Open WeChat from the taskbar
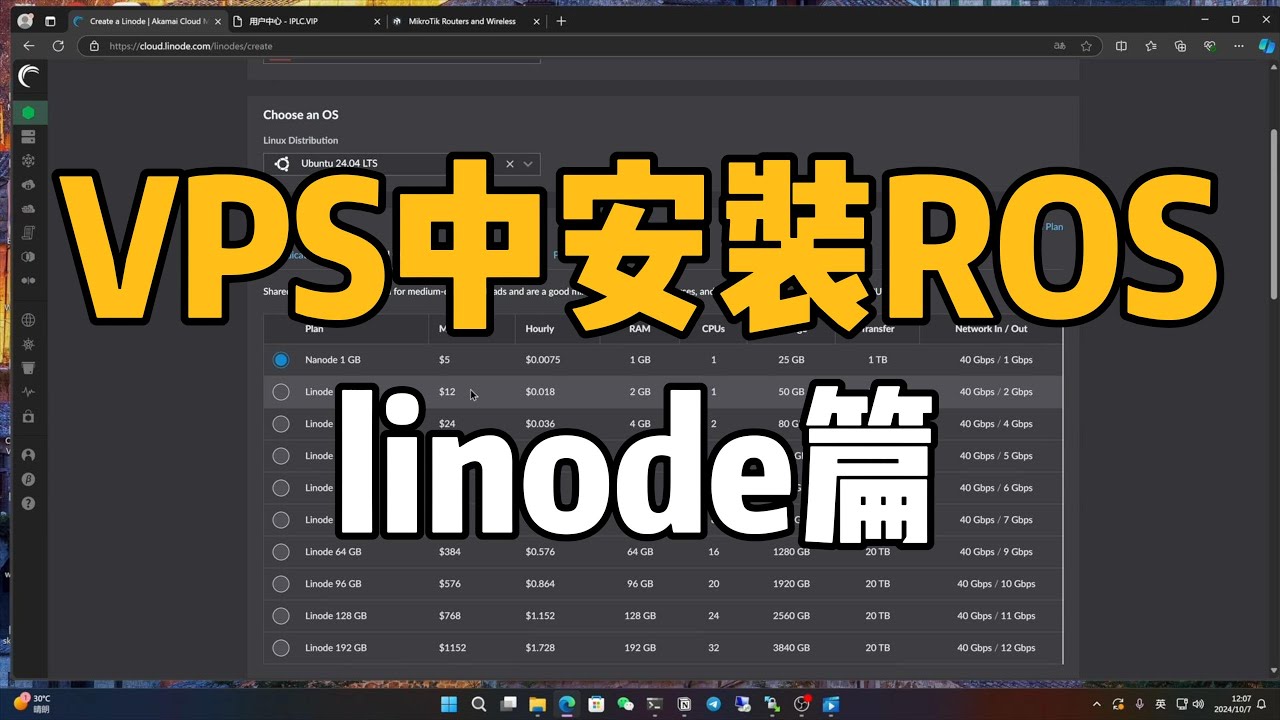The height and width of the screenshot is (720, 1280). point(625,704)
